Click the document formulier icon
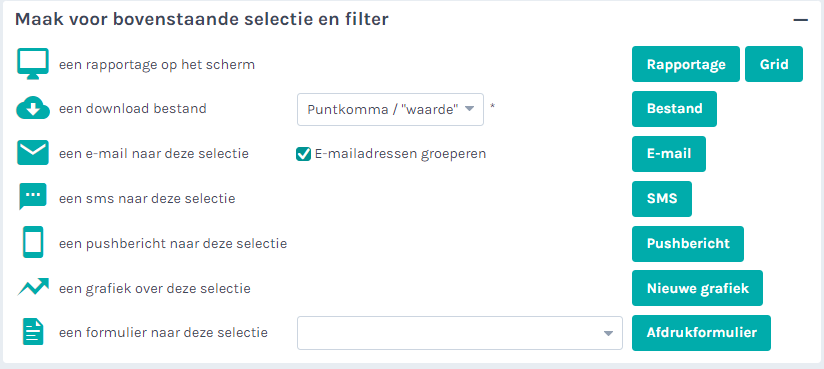The image size is (824, 369). [33, 333]
